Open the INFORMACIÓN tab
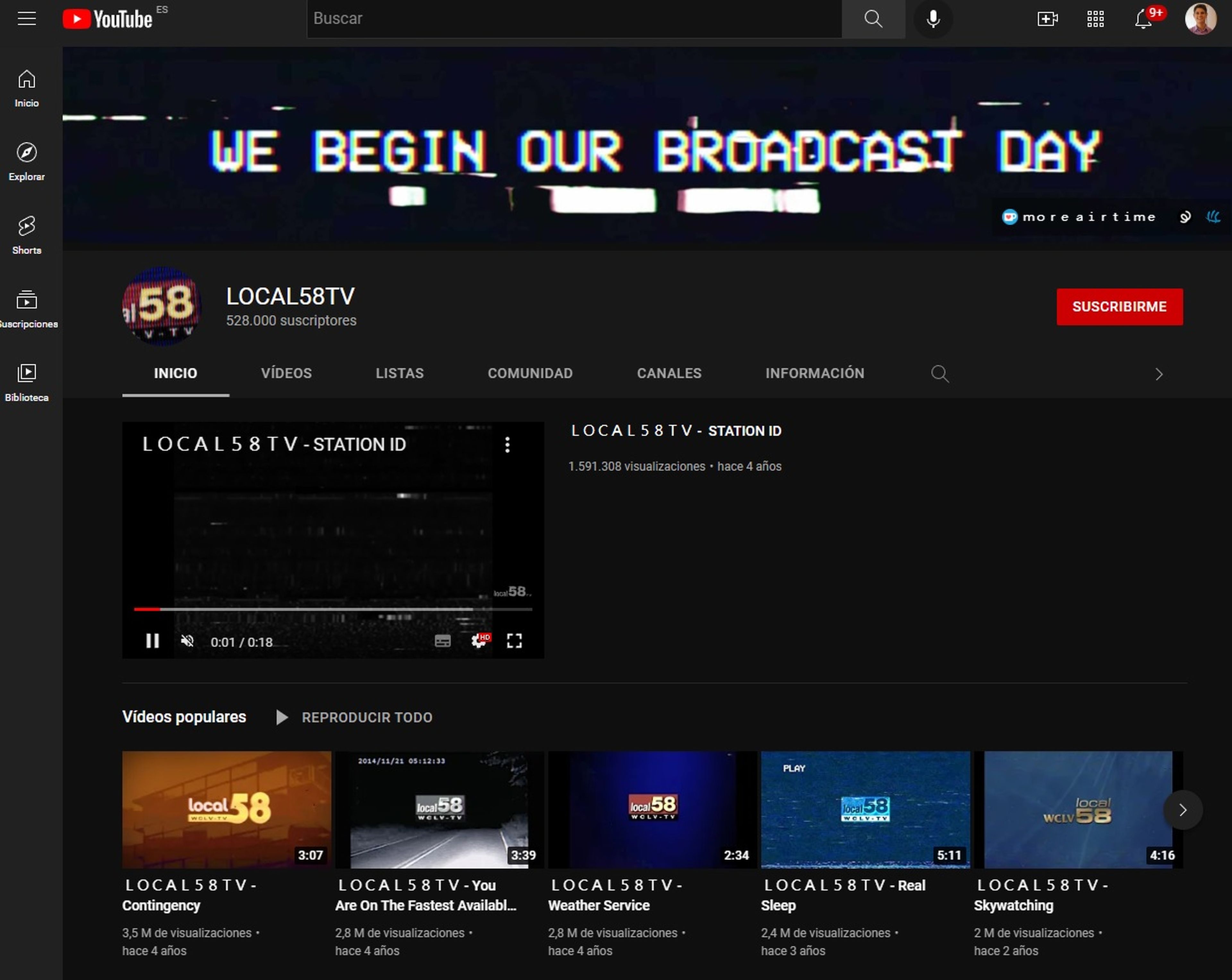Viewport: 1232px width, 980px height. pyautogui.click(x=814, y=374)
